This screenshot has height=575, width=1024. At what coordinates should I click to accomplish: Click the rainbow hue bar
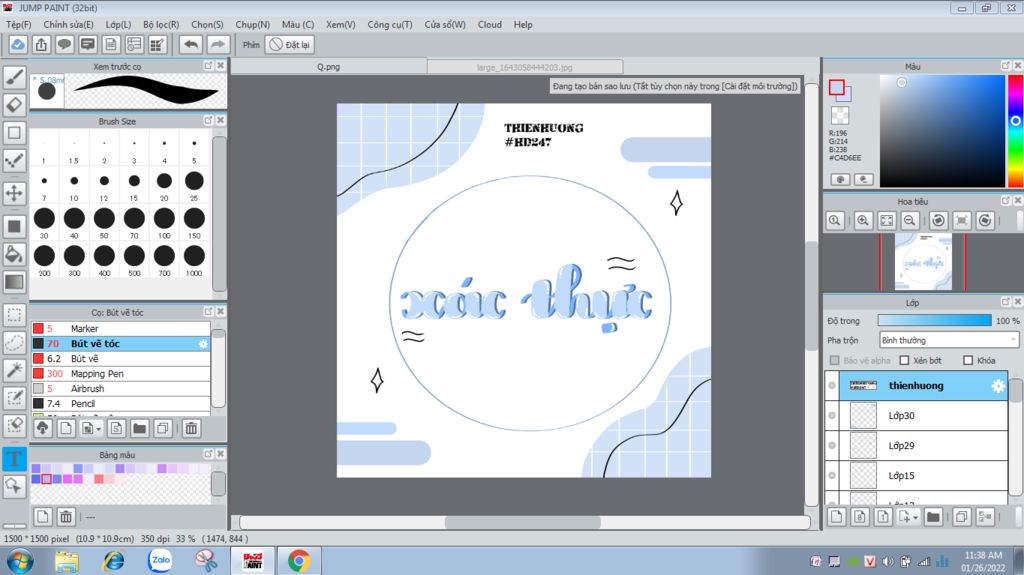1016,131
